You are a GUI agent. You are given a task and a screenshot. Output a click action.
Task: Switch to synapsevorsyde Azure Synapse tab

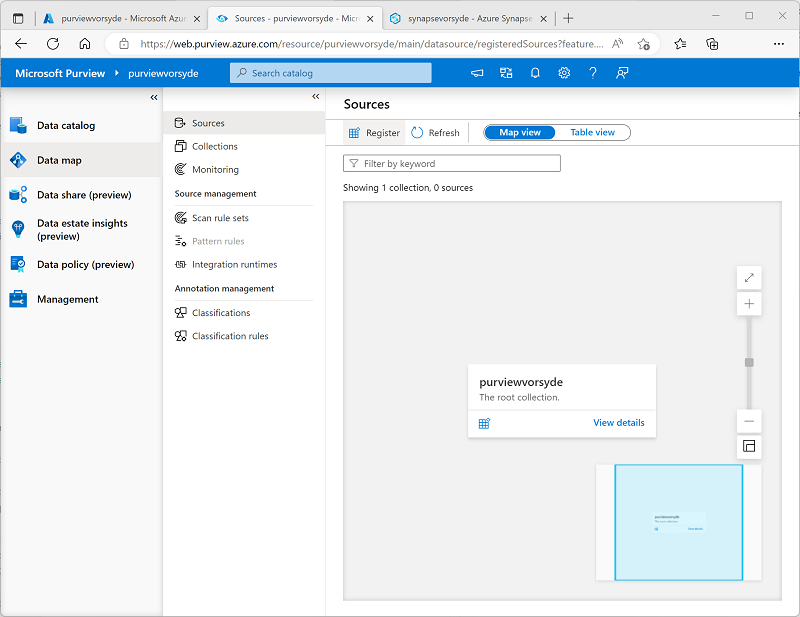(469, 18)
